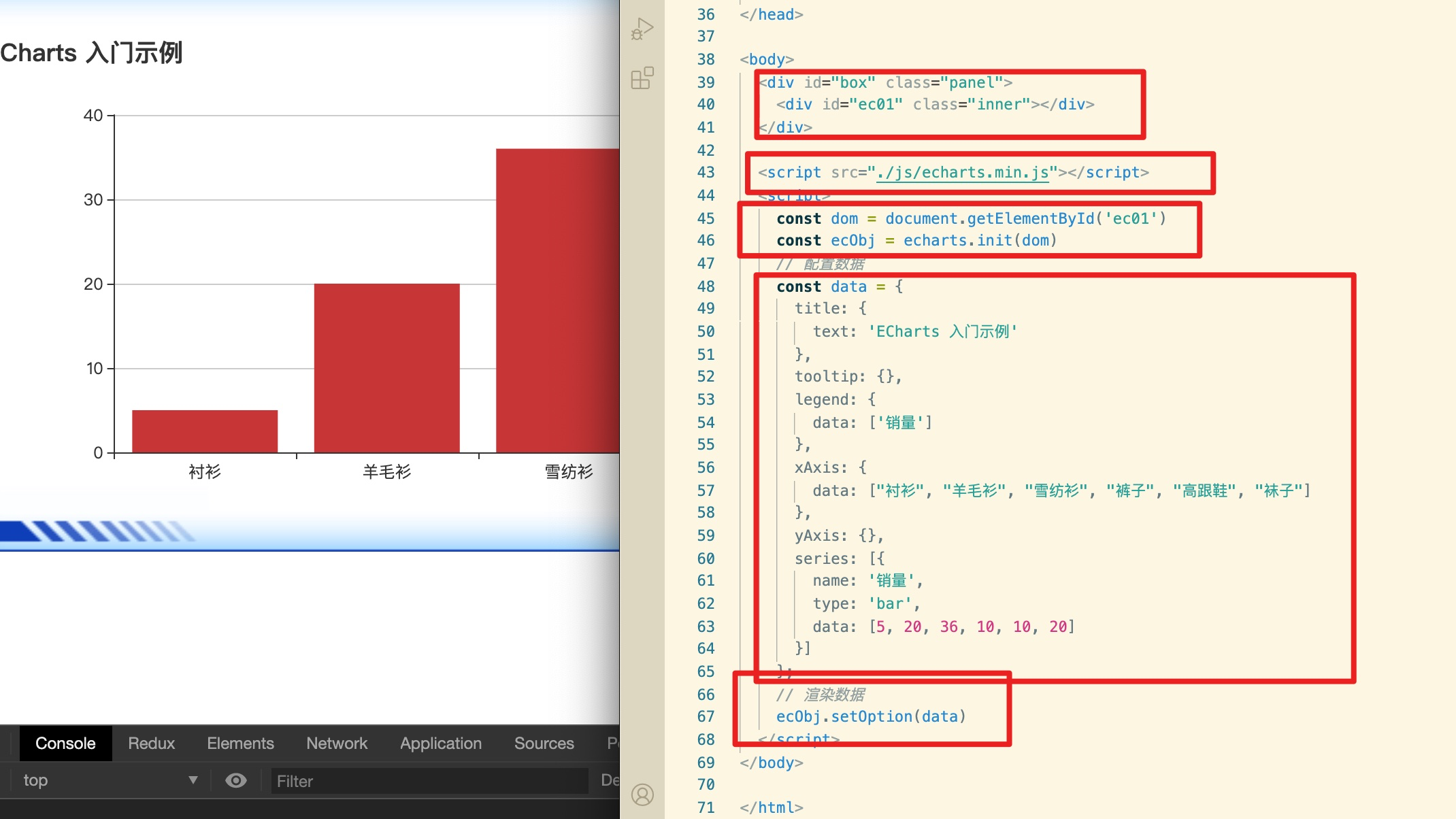Click the 'const data = {' line
1456x819 pixels.
[840, 287]
